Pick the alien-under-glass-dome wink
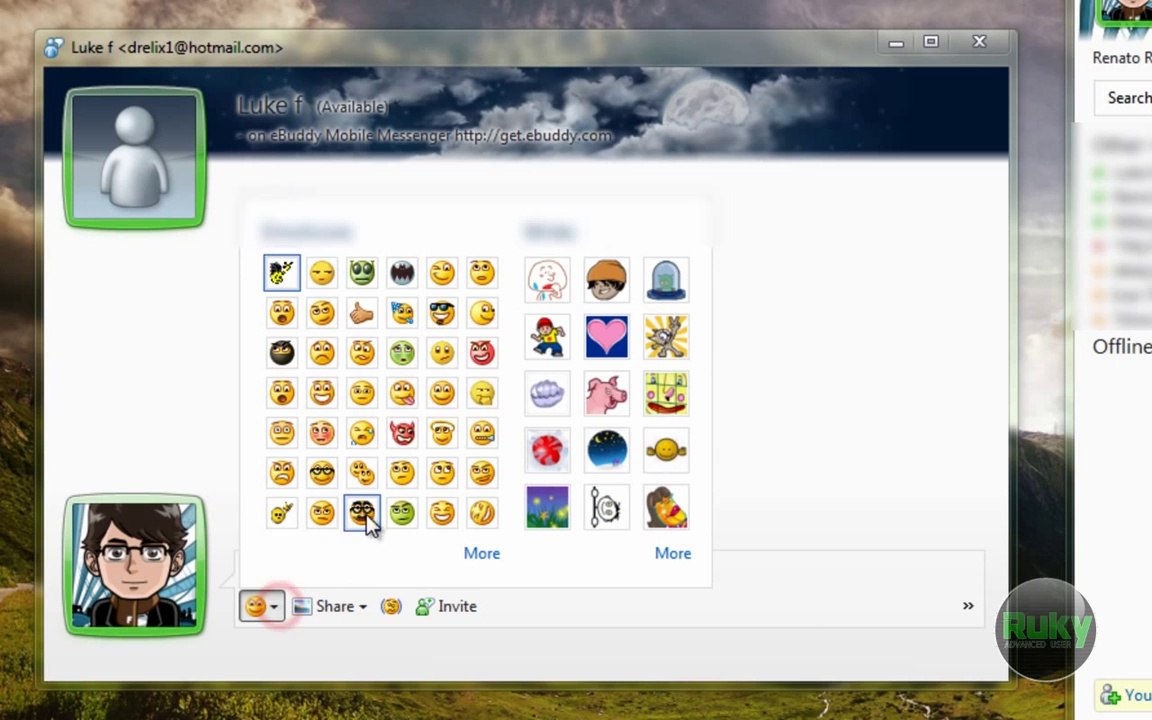 (x=666, y=279)
